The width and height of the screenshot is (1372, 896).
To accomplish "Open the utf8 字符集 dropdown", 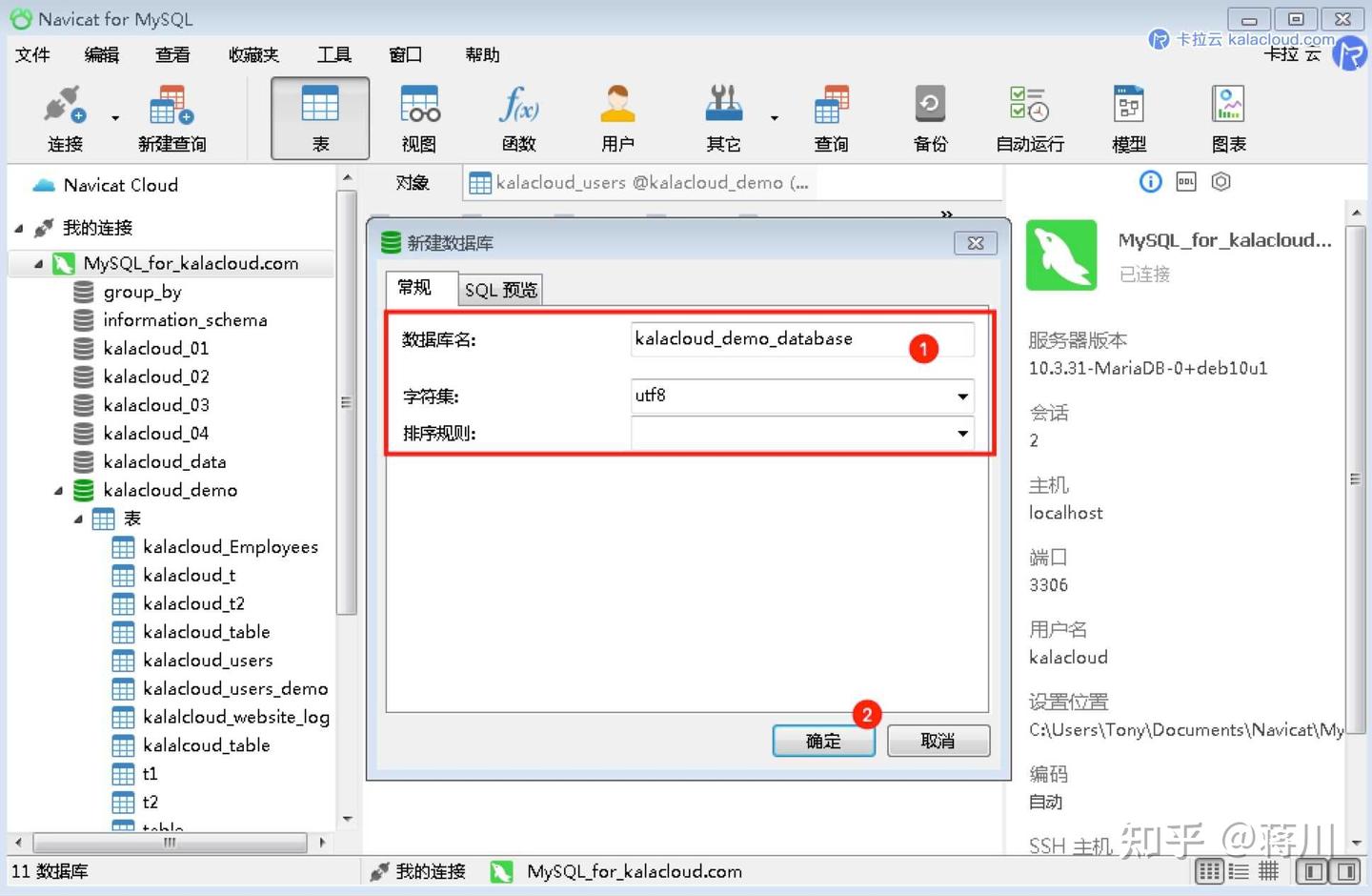I will [961, 396].
